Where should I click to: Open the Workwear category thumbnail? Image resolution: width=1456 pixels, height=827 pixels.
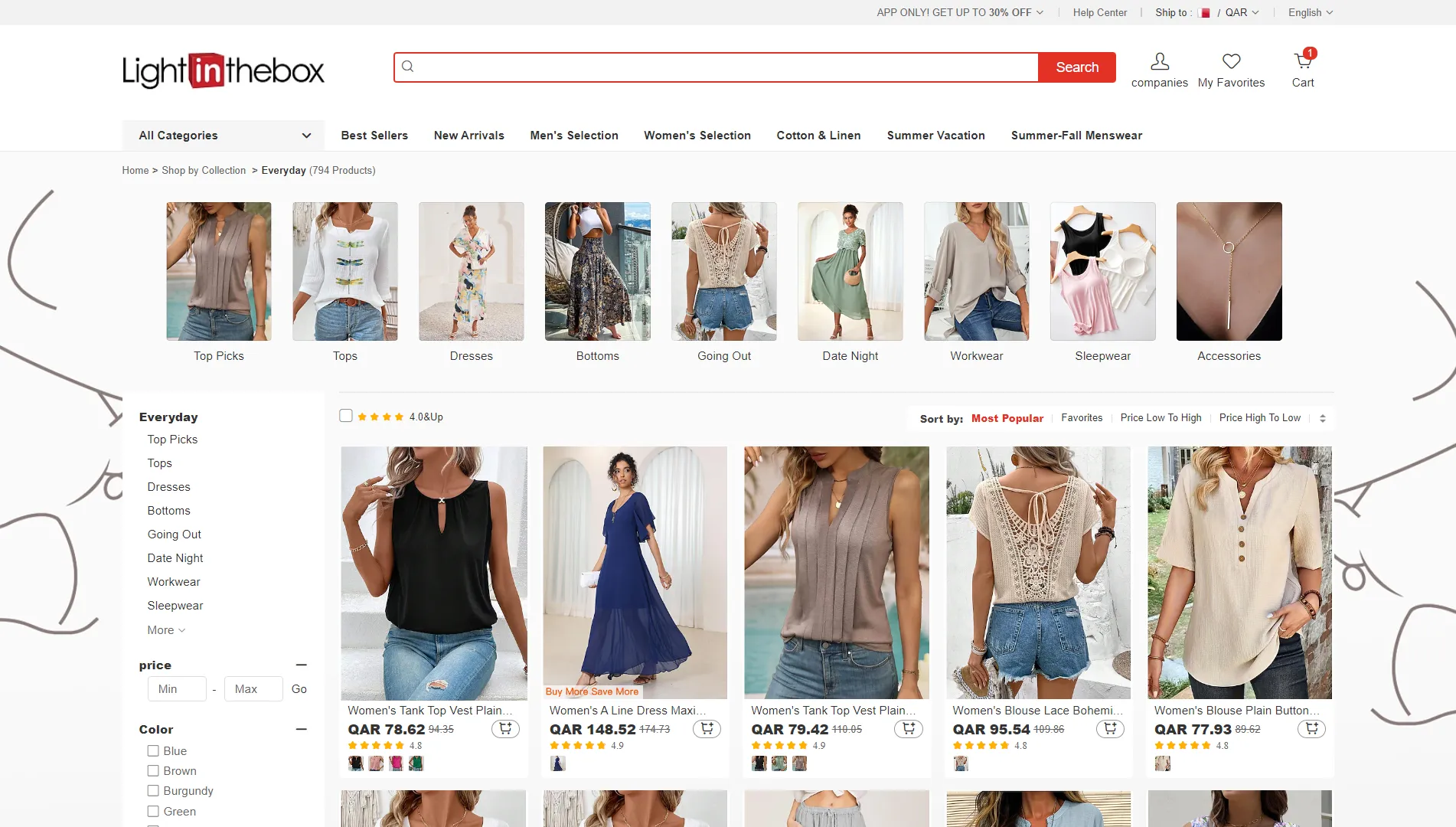point(977,272)
